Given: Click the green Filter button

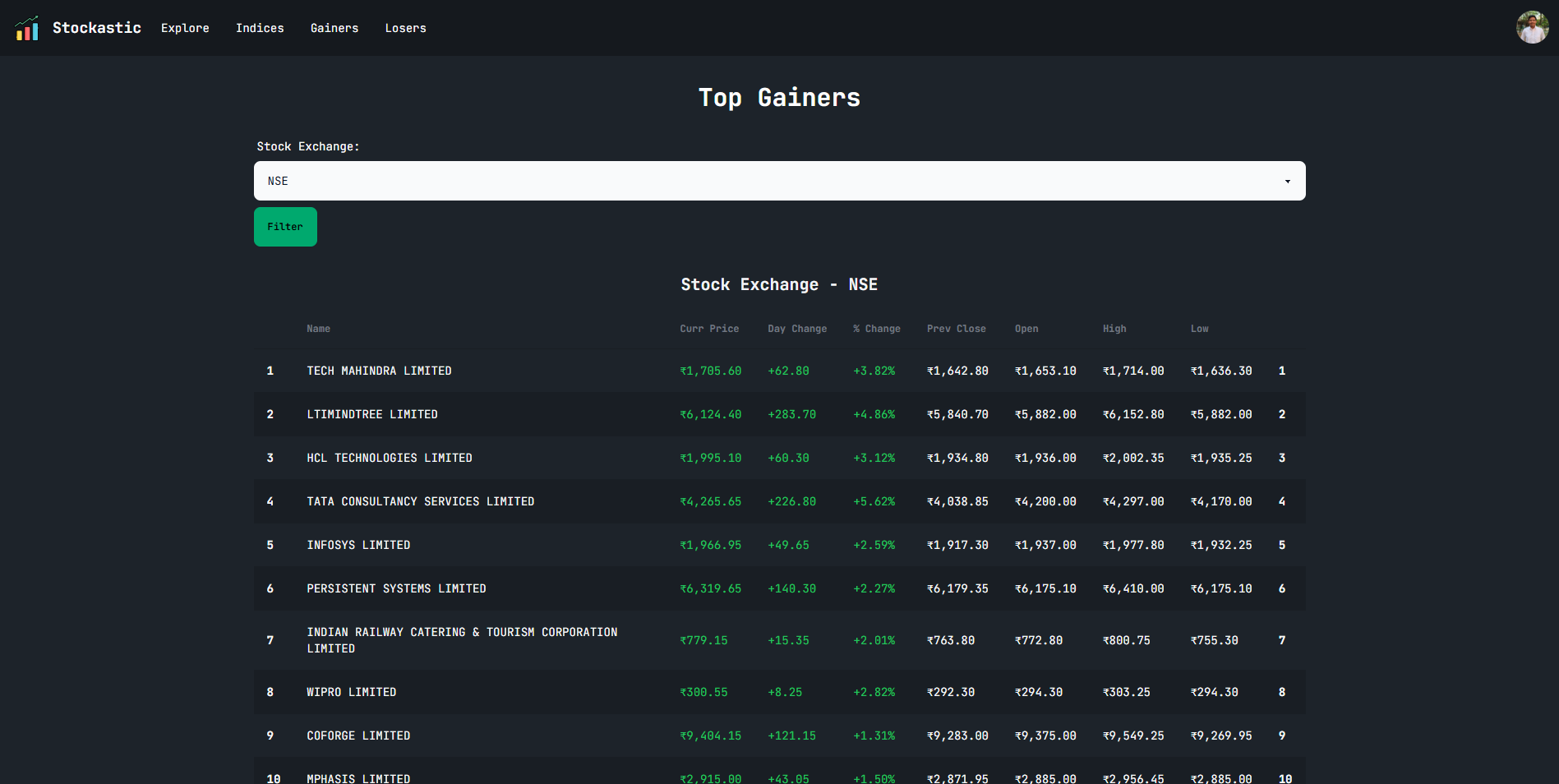Looking at the screenshot, I should [x=285, y=227].
